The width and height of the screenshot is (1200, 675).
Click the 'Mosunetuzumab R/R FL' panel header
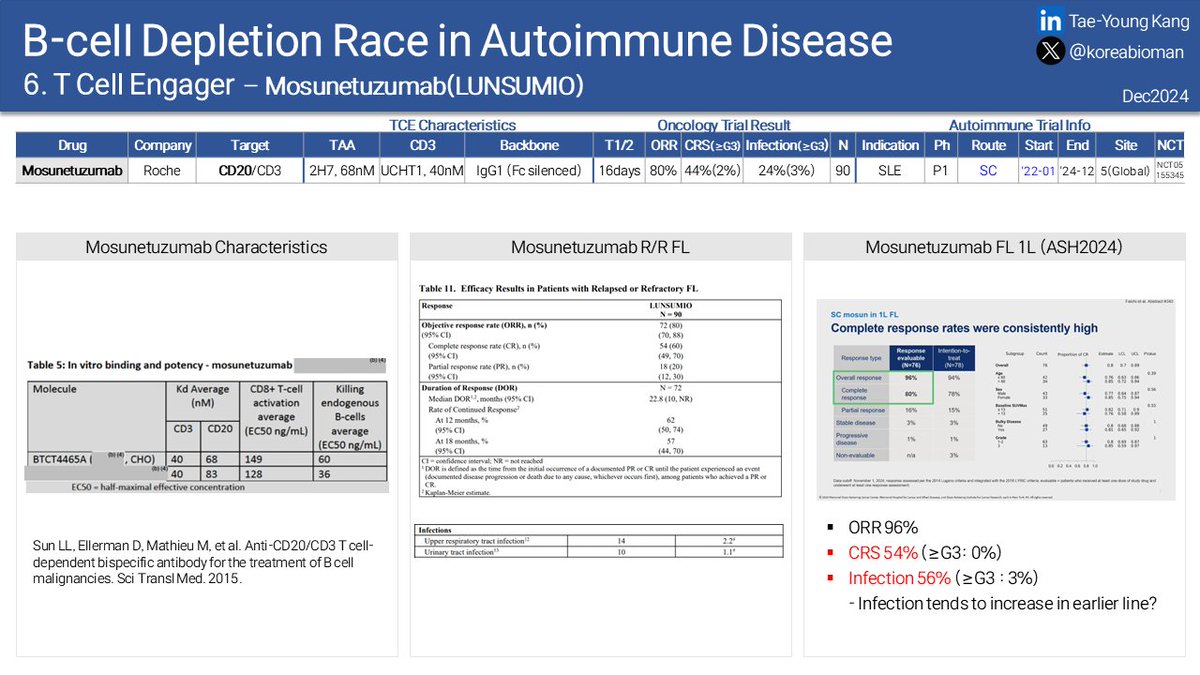[x=600, y=247]
